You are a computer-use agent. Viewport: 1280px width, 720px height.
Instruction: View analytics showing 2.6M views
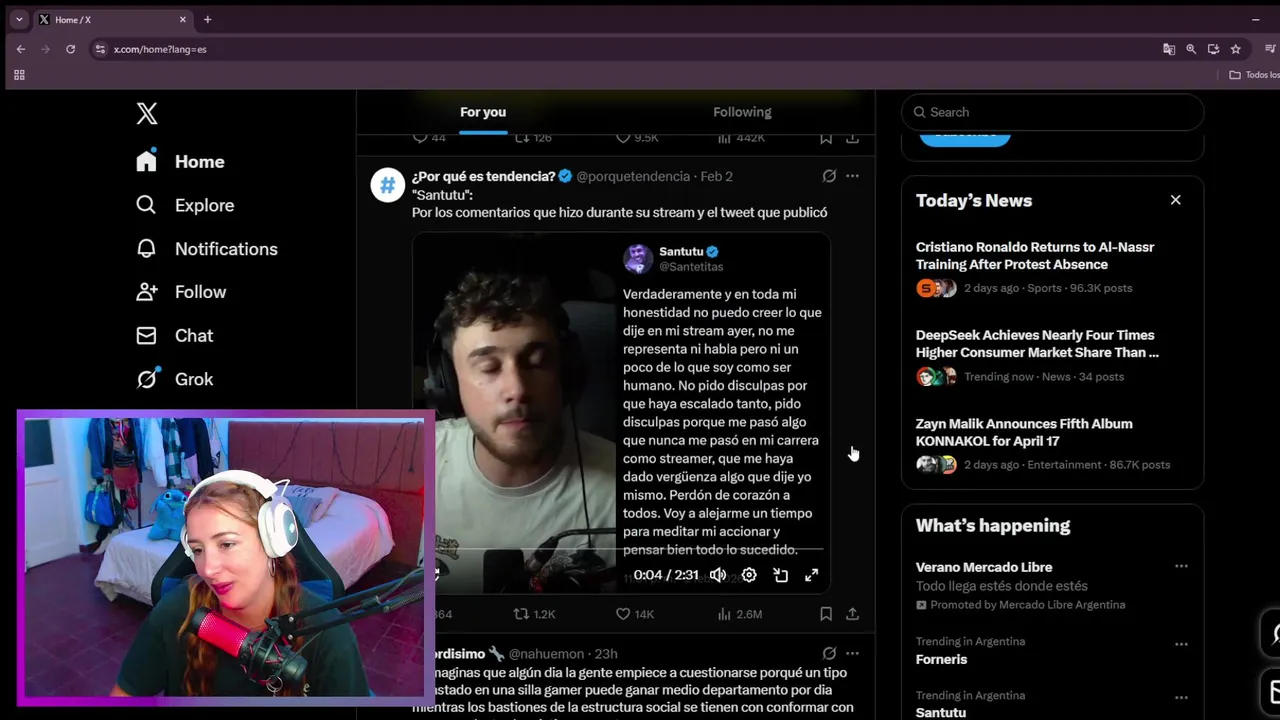pos(740,614)
